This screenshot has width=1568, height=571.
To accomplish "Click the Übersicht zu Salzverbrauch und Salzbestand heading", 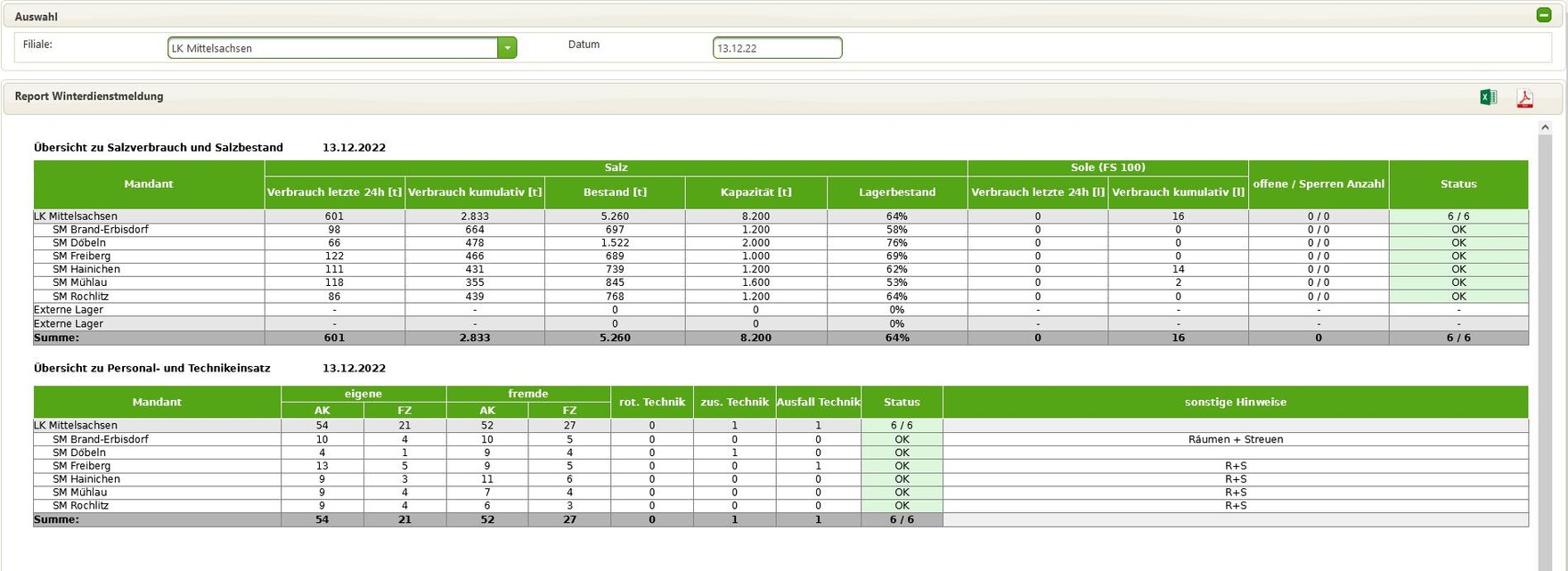I will pos(159,148).
